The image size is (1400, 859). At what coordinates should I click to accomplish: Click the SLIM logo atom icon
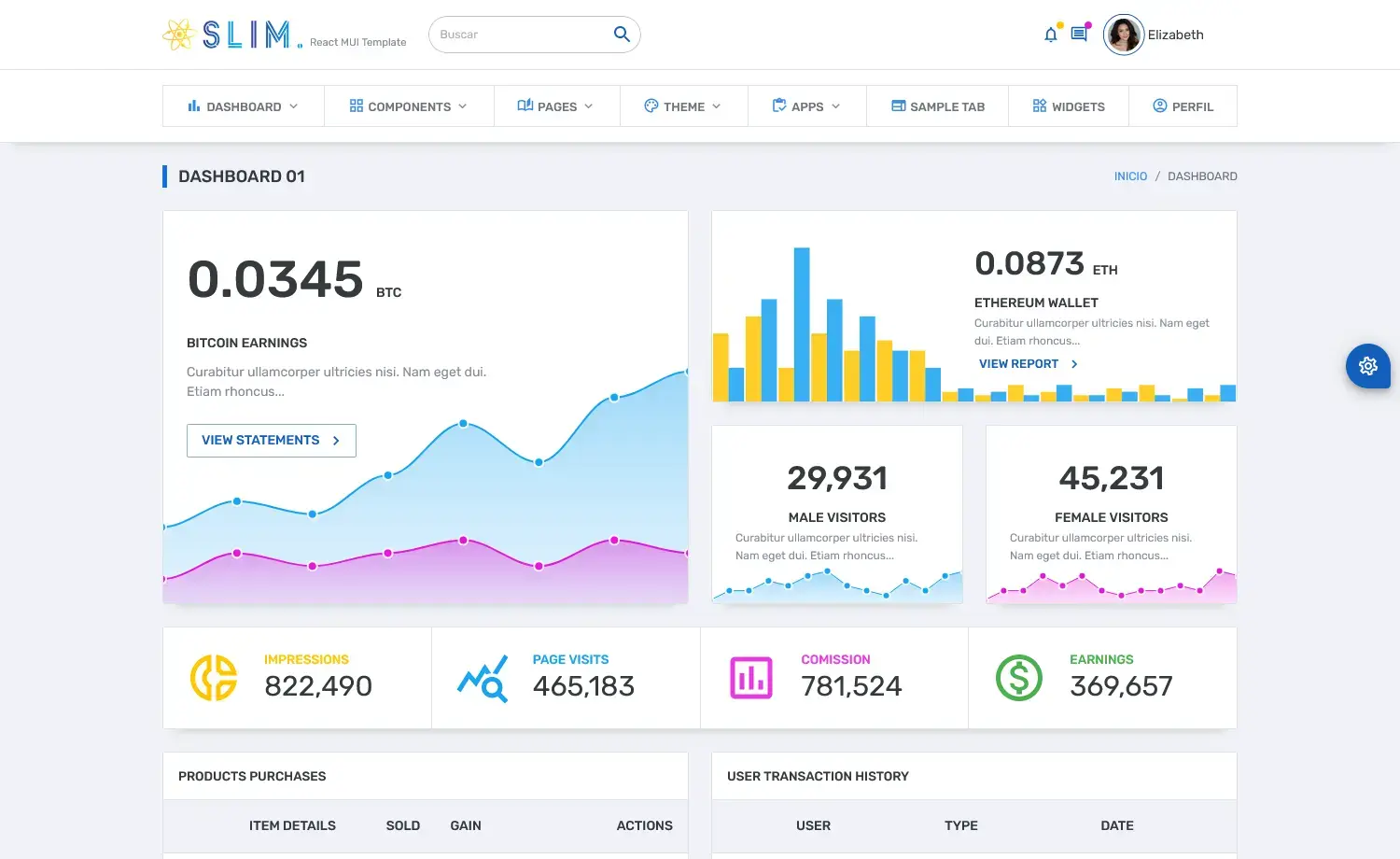177,35
